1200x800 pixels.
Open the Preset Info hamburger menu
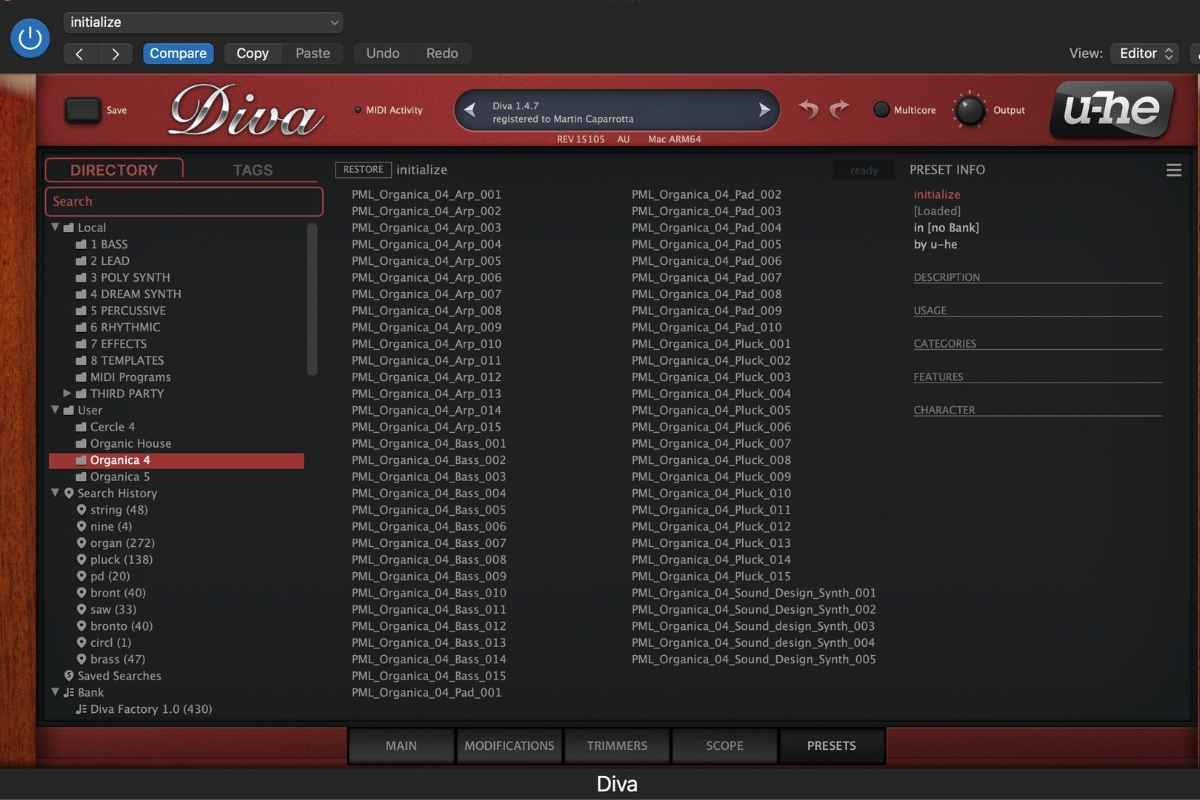pyautogui.click(x=1174, y=171)
